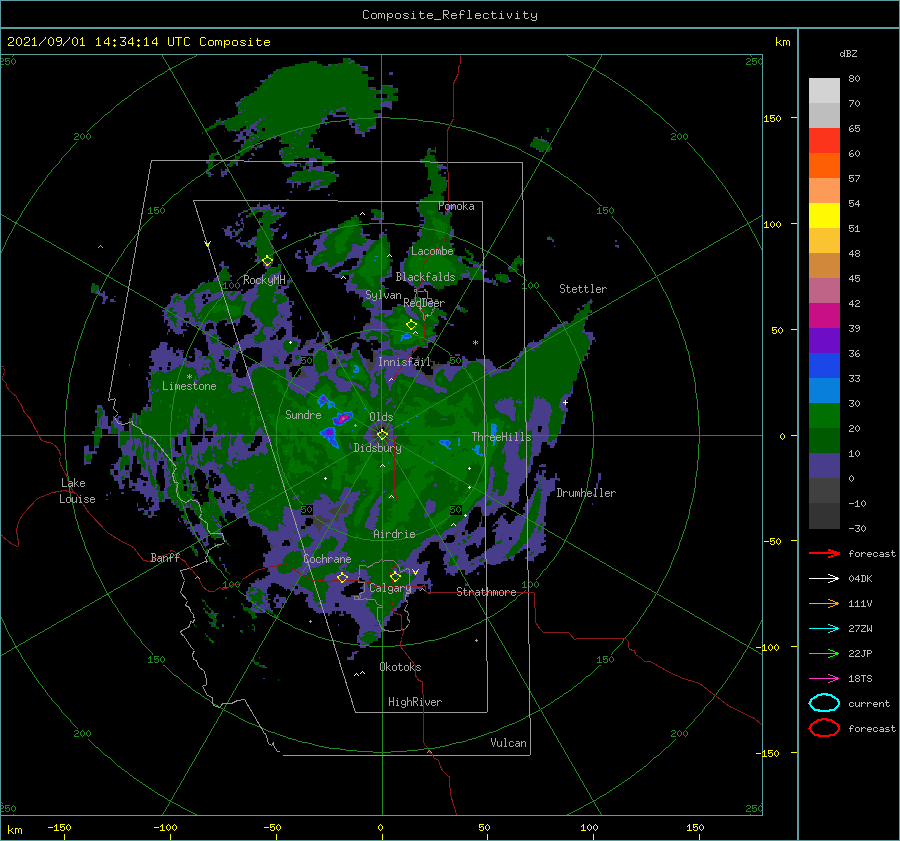Select the green 30 dBZ color swatch
The height and width of the screenshot is (841, 900).
tap(824, 415)
